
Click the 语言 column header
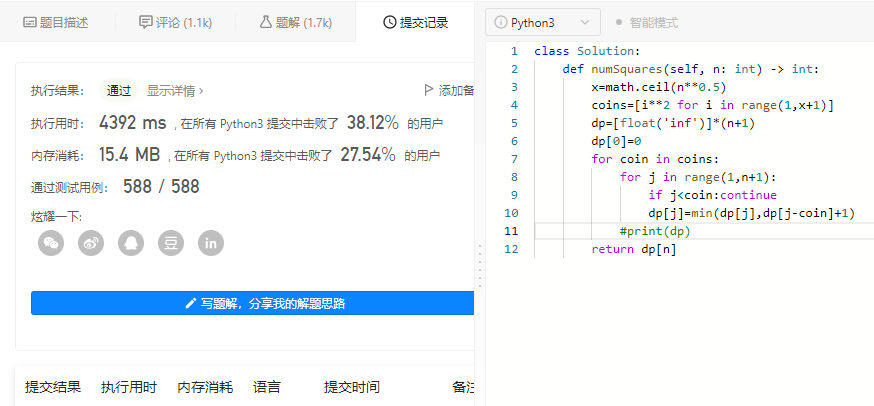point(266,387)
